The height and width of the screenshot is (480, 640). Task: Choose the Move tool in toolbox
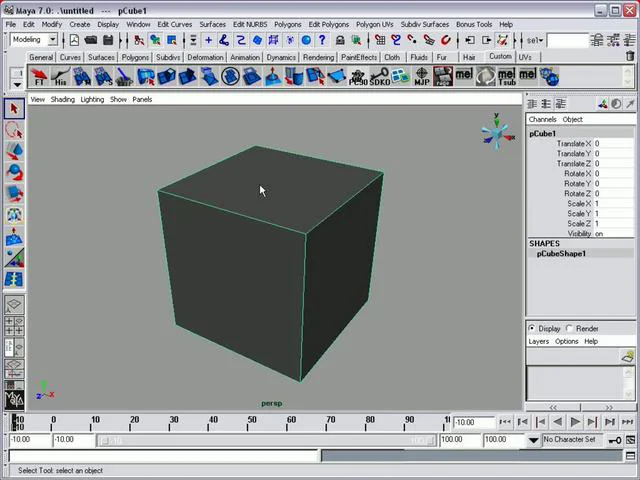point(14,151)
